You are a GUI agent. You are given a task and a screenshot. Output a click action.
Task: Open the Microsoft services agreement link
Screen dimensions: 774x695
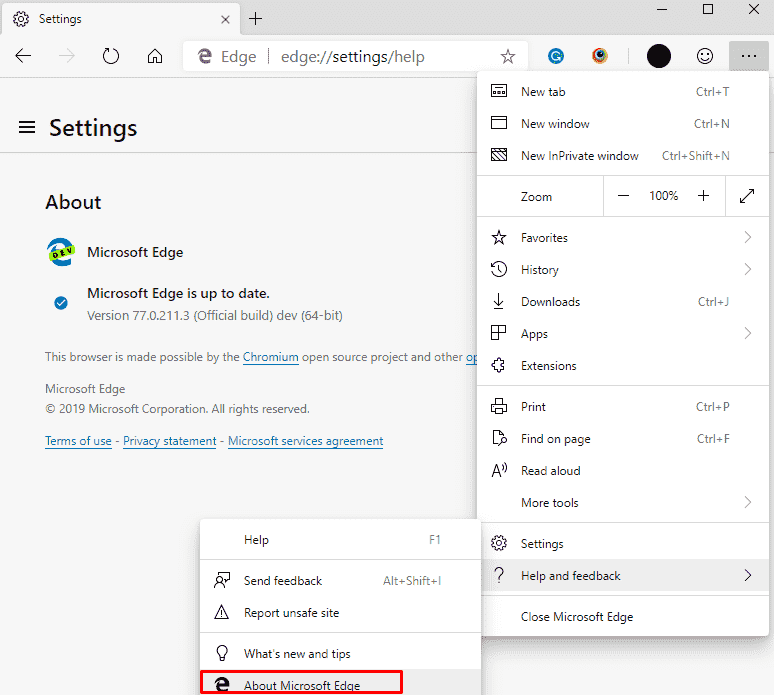(306, 441)
